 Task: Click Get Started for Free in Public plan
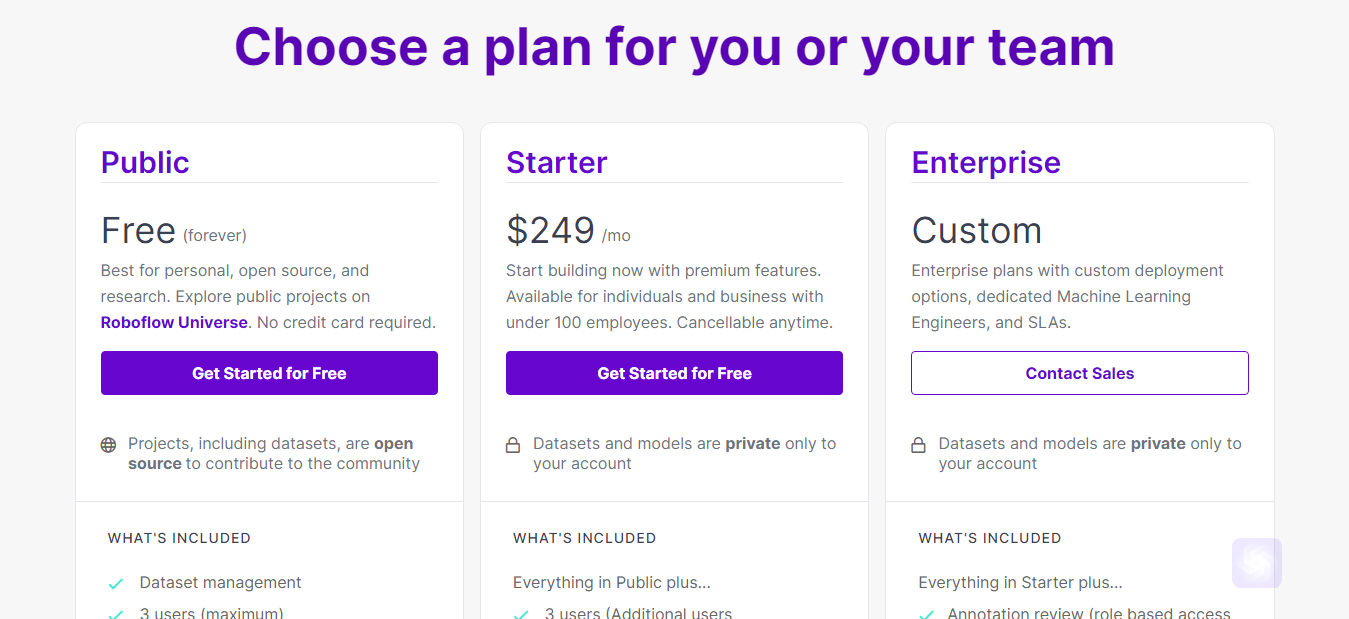(269, 373)
